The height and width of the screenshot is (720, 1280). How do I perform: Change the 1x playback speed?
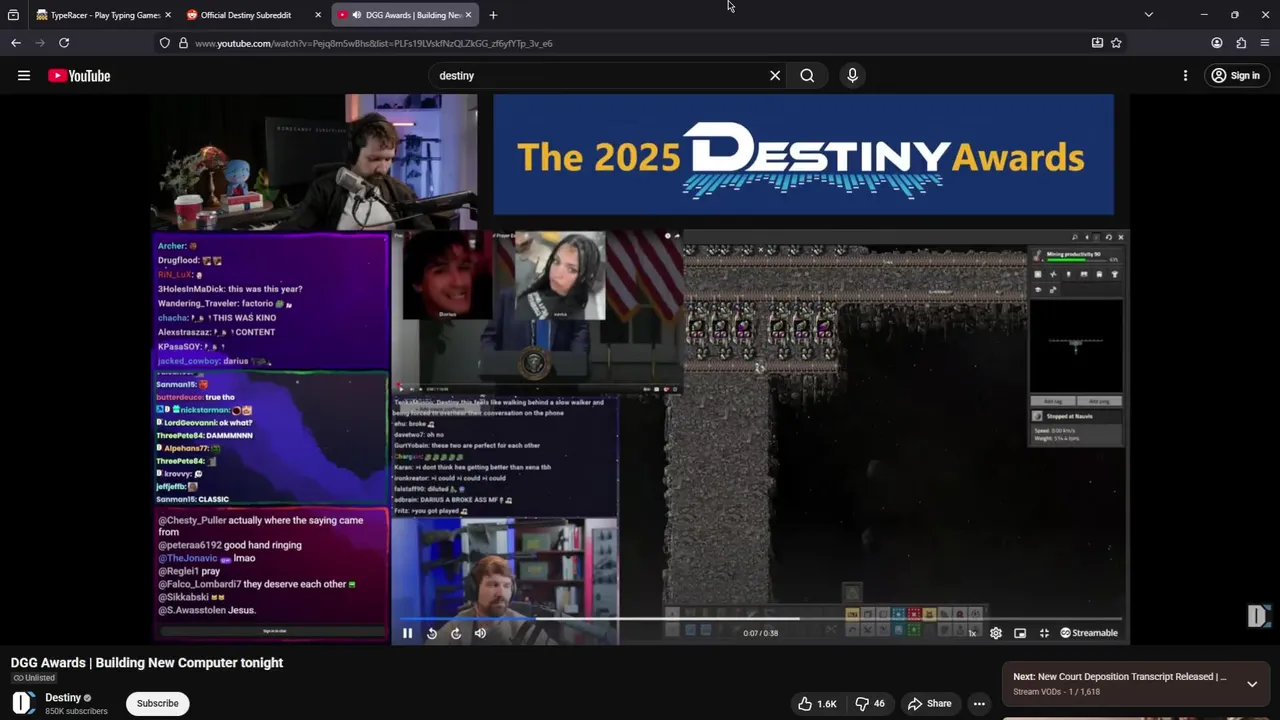click(972, 633)
